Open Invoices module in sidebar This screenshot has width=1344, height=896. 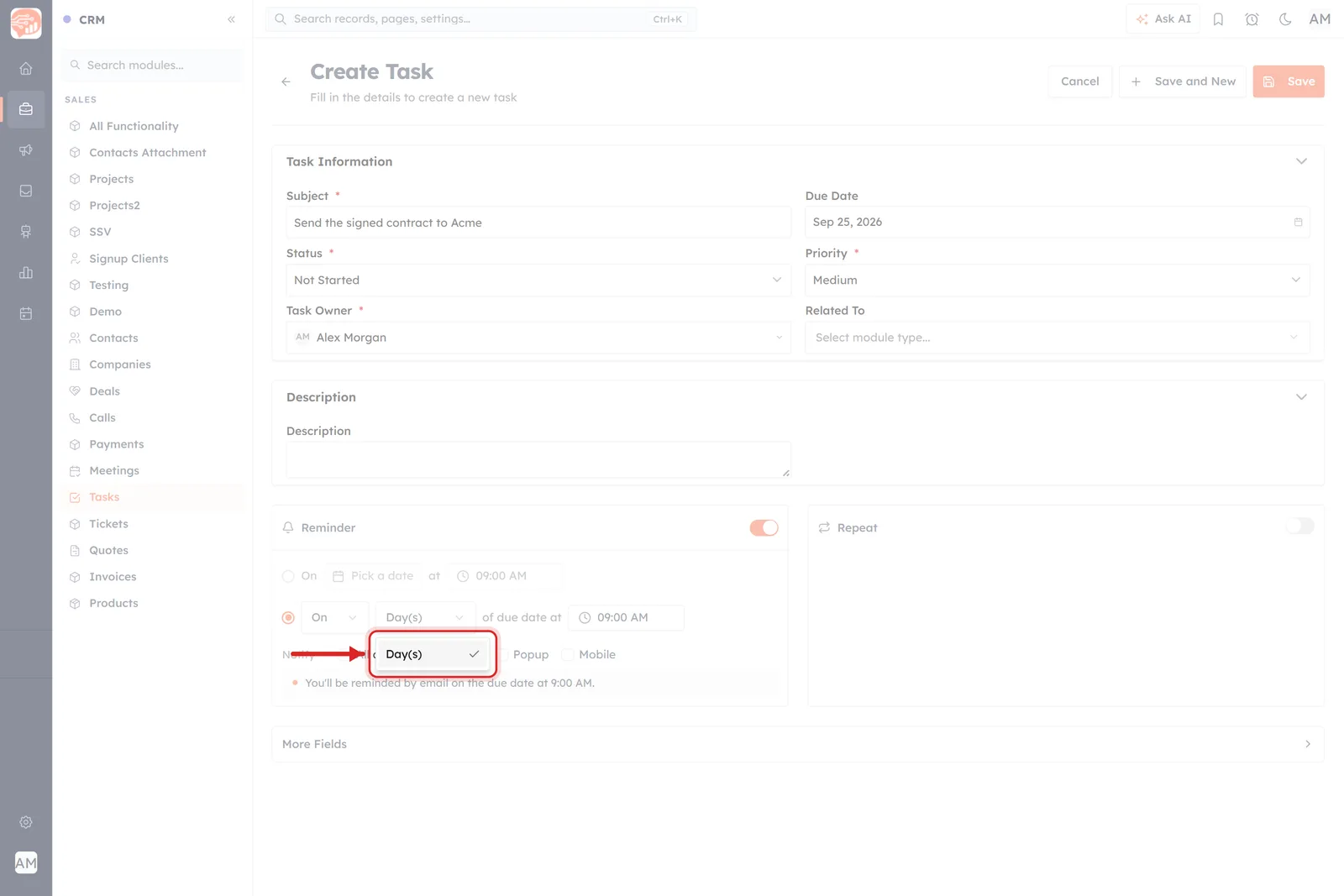tap(113, 577)
